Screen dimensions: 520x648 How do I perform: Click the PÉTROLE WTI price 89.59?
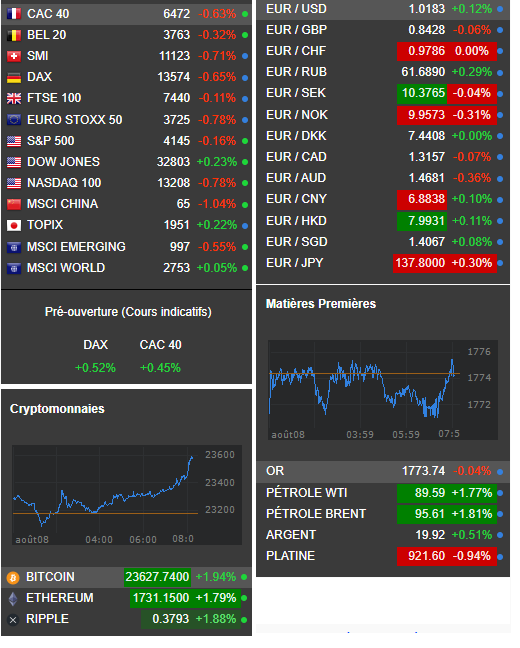pyautogui.click(x=430, y=493)
